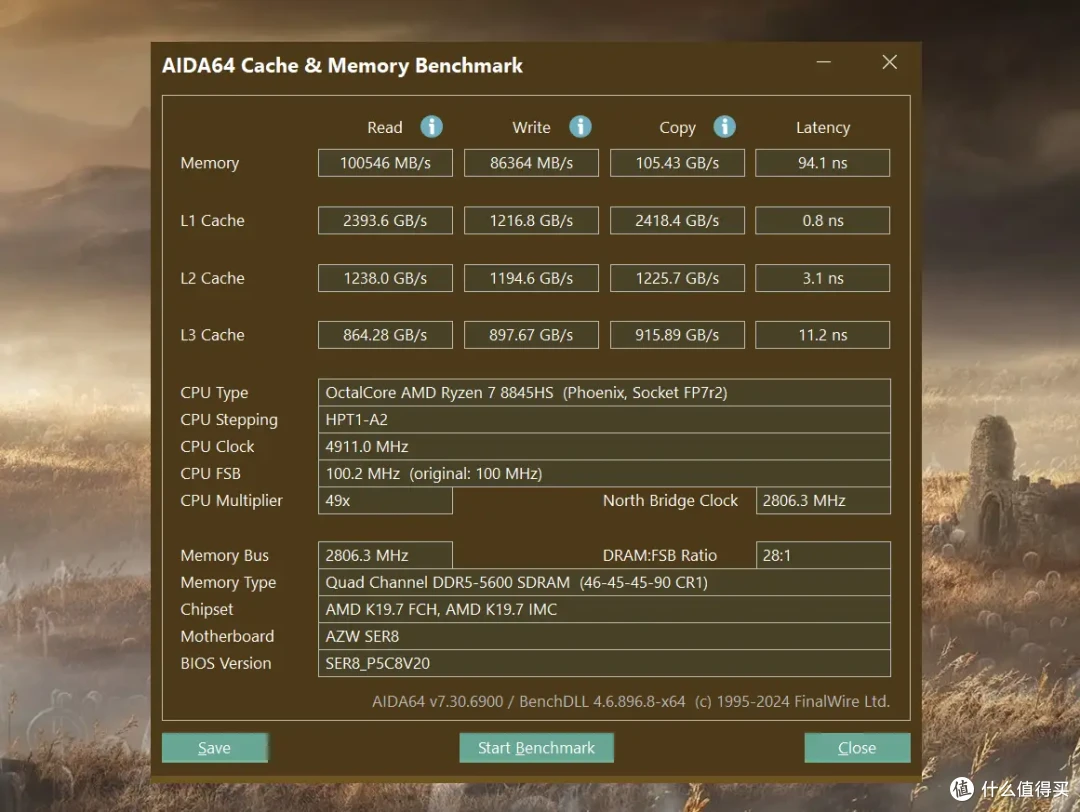Select the L3 Cache latency 11.2 ns

pyautogui.click(x=822, y=335)
